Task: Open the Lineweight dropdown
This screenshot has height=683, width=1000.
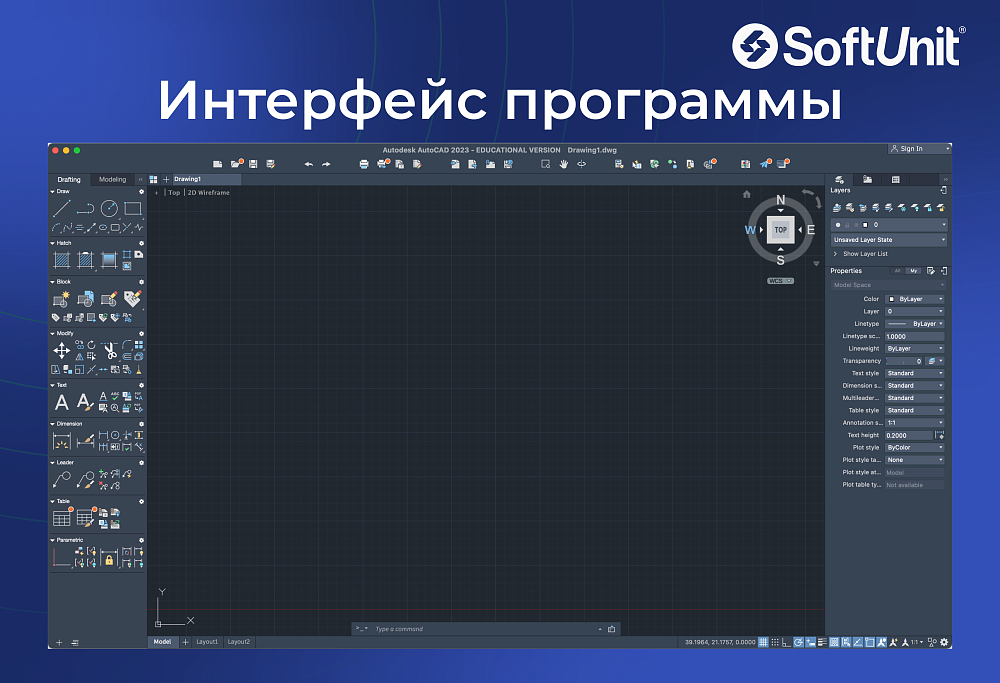Action: [915, 349]
